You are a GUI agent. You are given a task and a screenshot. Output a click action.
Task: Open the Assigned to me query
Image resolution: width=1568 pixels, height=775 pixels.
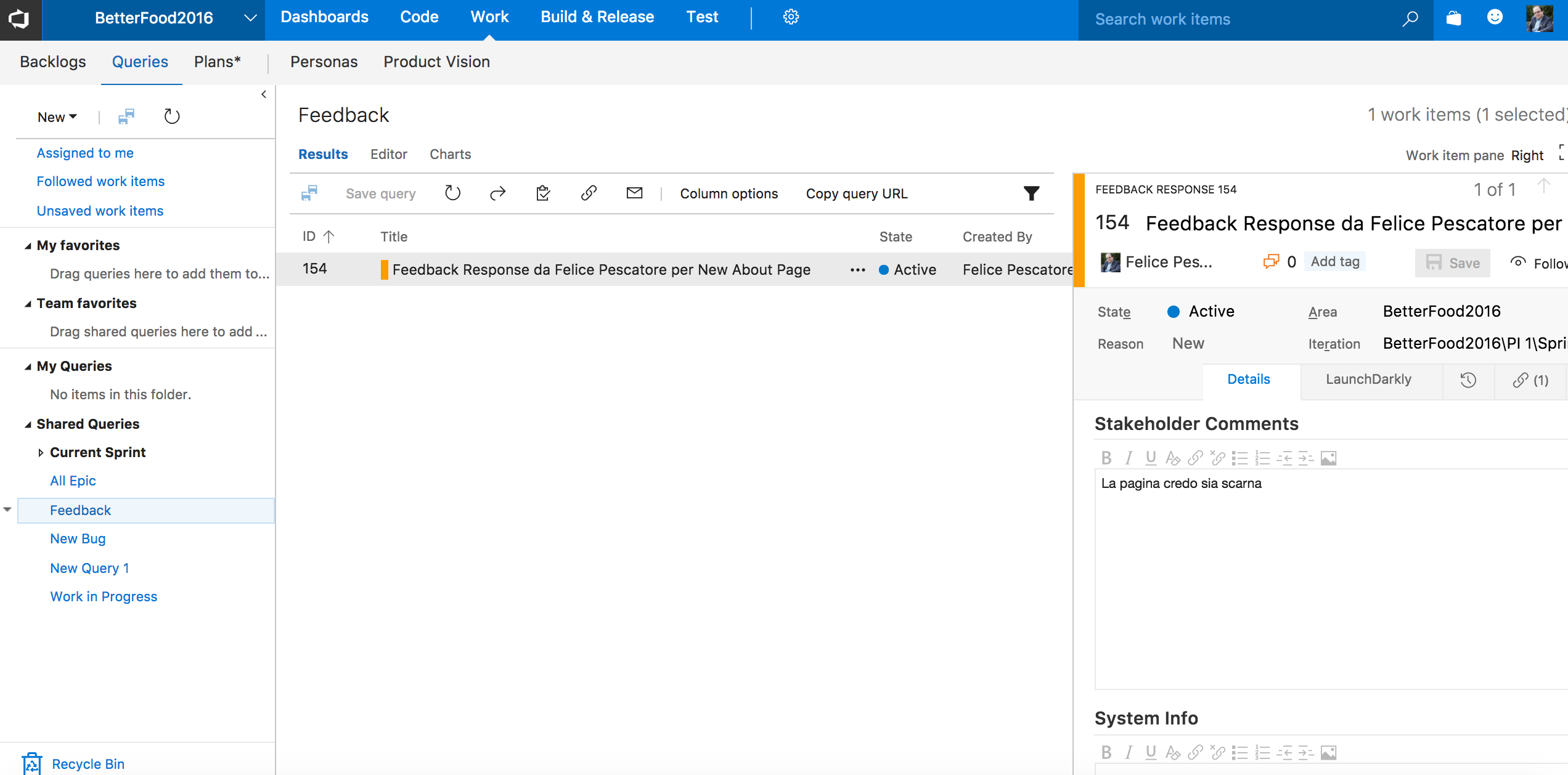tap(85, 153)
